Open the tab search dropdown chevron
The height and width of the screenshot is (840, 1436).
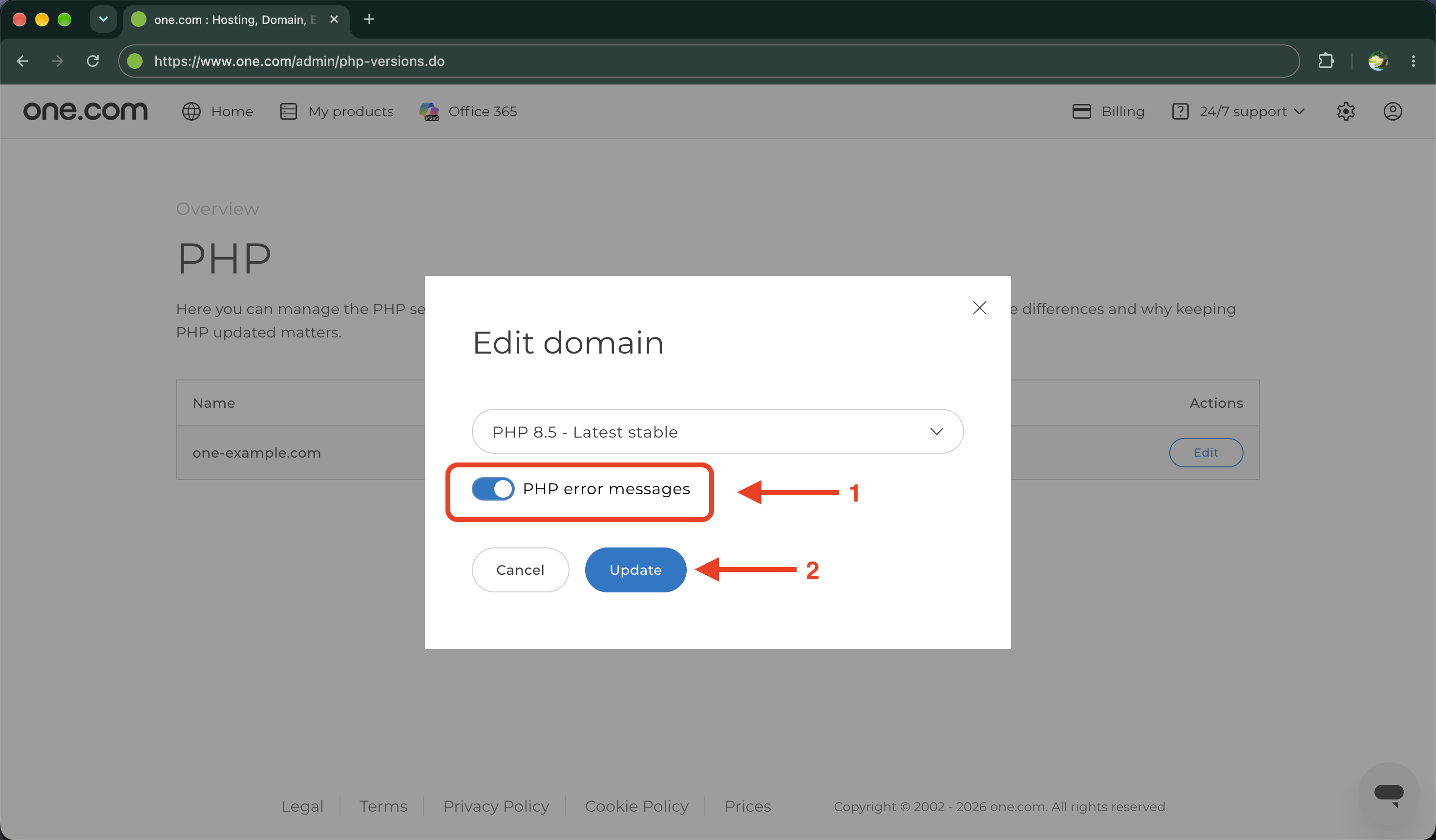pos(103,20)
